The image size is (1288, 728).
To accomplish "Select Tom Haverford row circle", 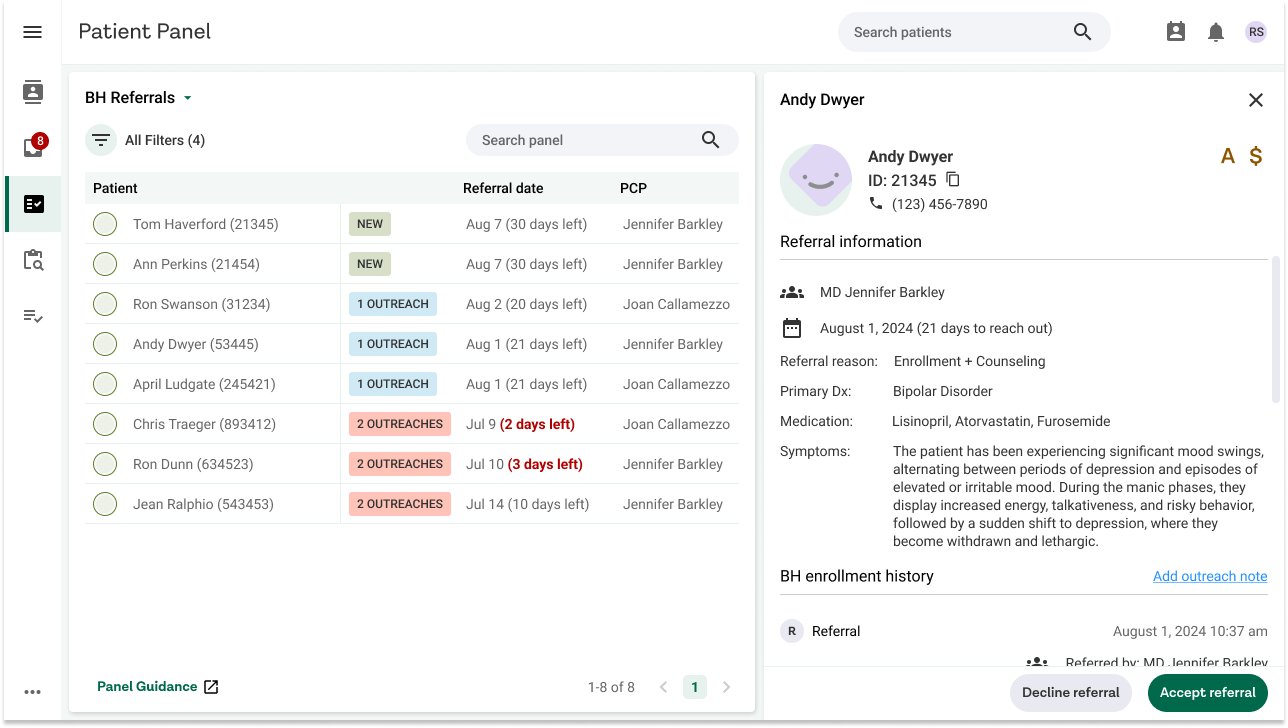I will (x=105, y=224).
